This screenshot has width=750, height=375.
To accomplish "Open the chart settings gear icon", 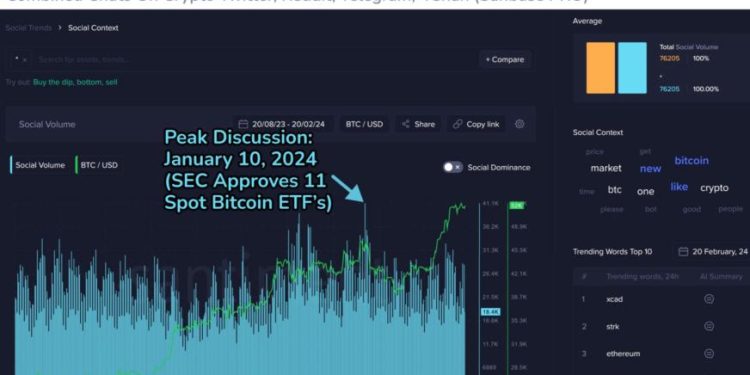I will pos(519,124).
